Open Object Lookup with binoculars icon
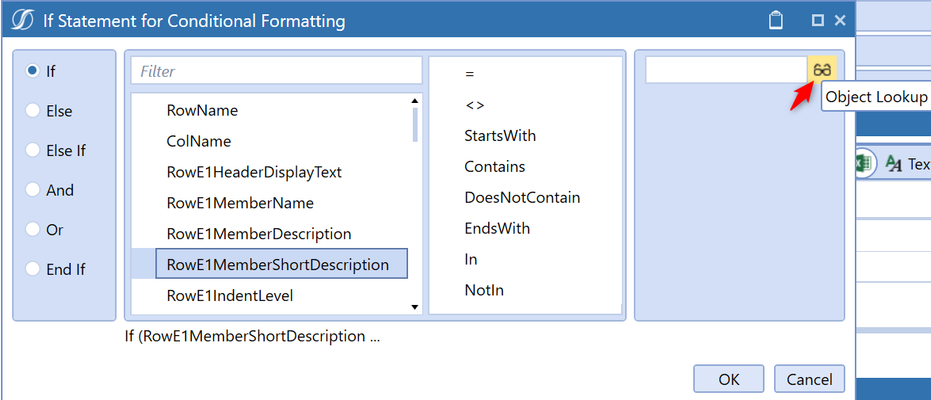 822,70
